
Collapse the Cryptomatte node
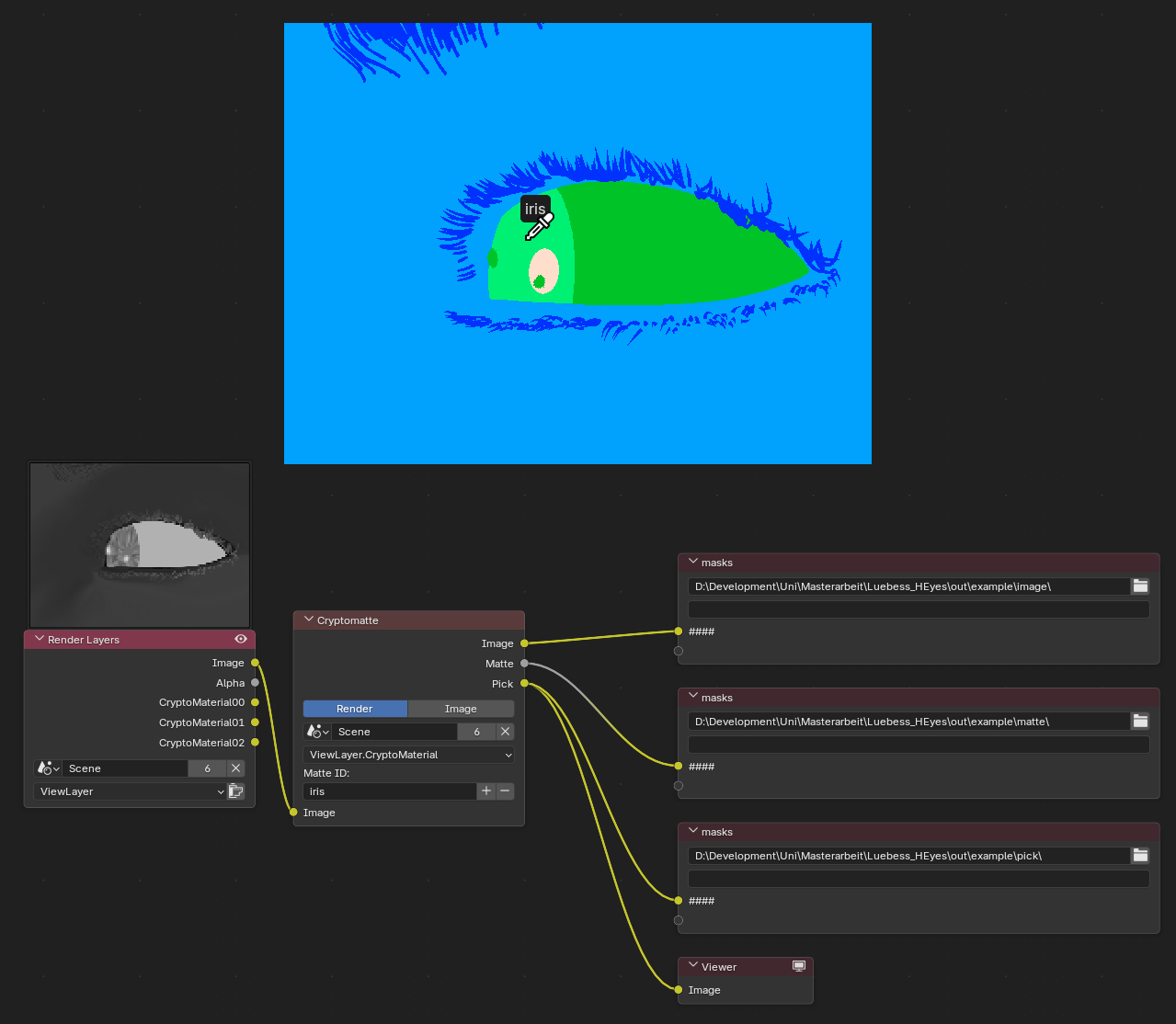pyautogui.click(x=309, y=620)
